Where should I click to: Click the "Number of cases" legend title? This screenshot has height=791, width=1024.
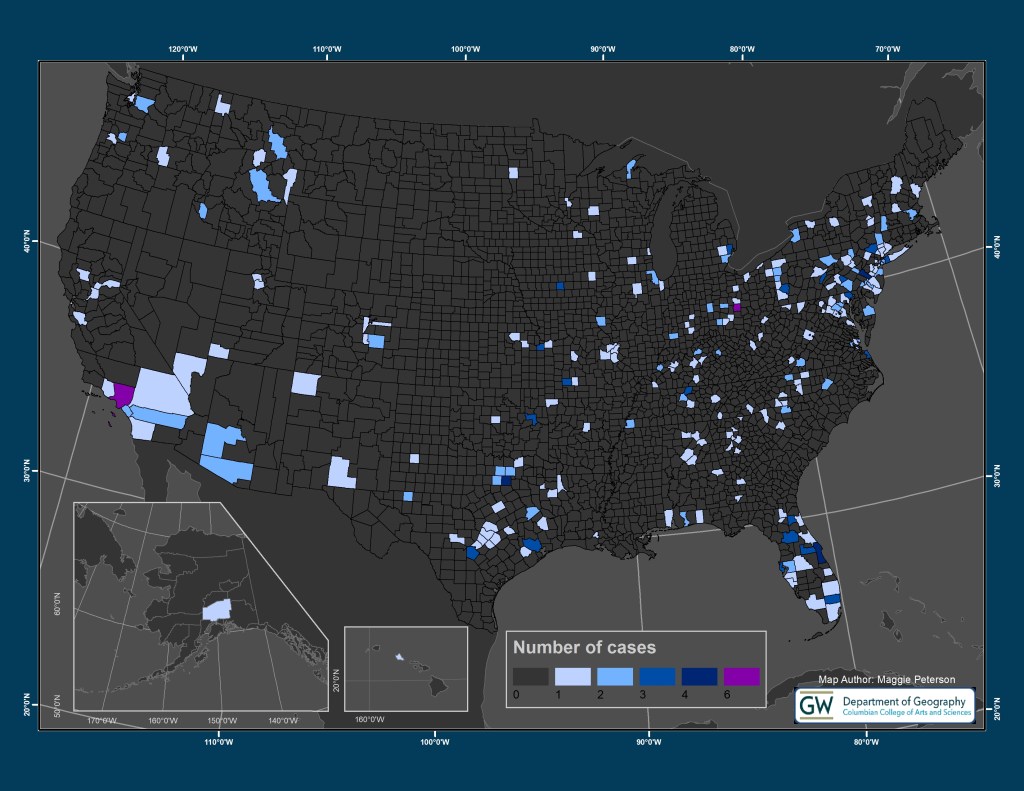point(585,647)
